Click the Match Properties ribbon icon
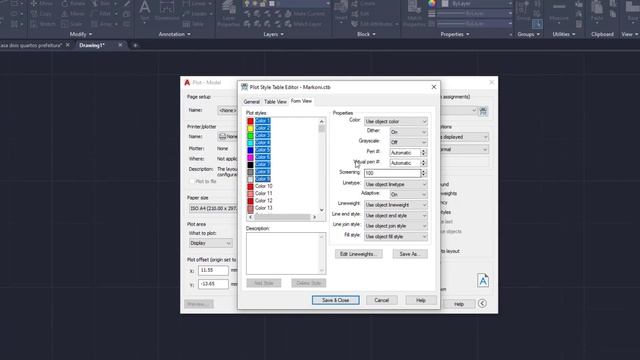 [x=414, y=14]
